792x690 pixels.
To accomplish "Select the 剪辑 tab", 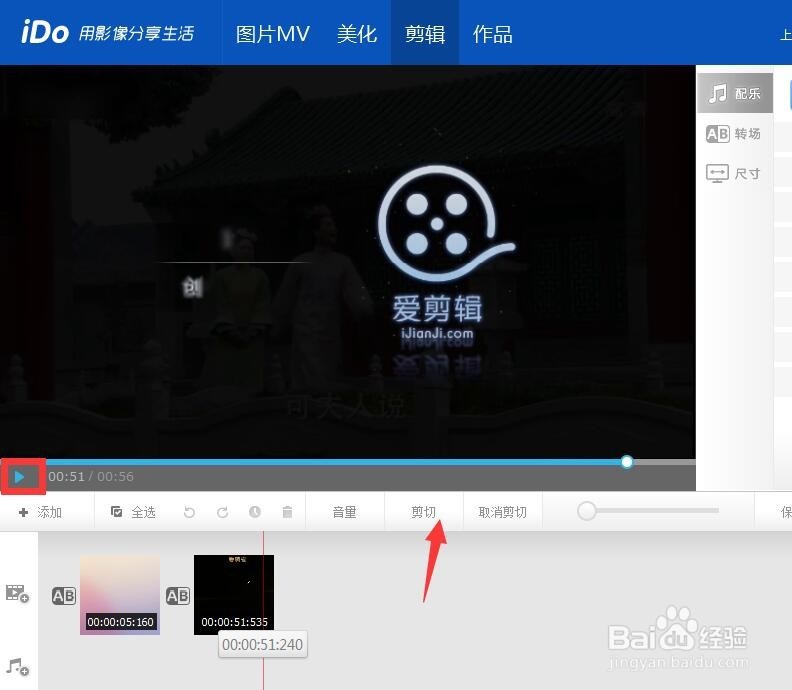I will (x=425, y=34).
